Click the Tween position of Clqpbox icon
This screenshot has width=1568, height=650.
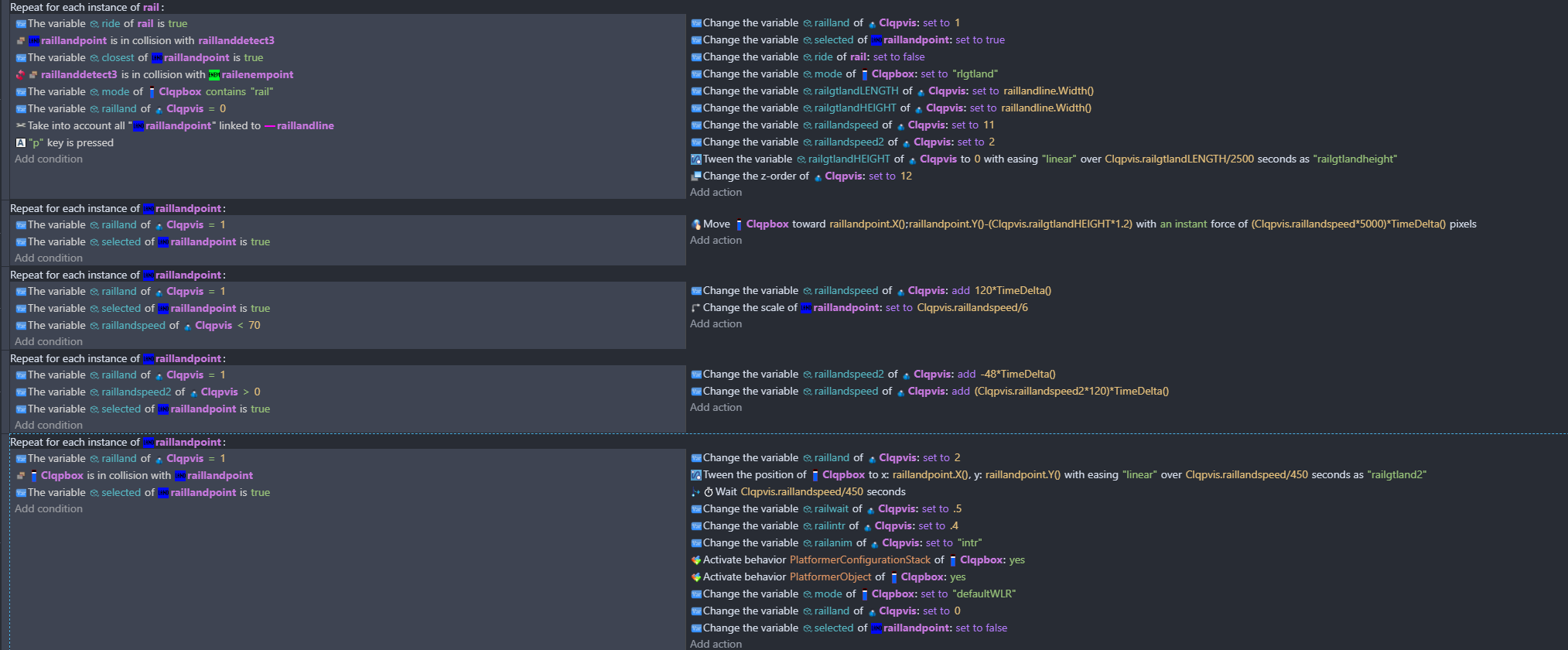(x=695, y=475)
